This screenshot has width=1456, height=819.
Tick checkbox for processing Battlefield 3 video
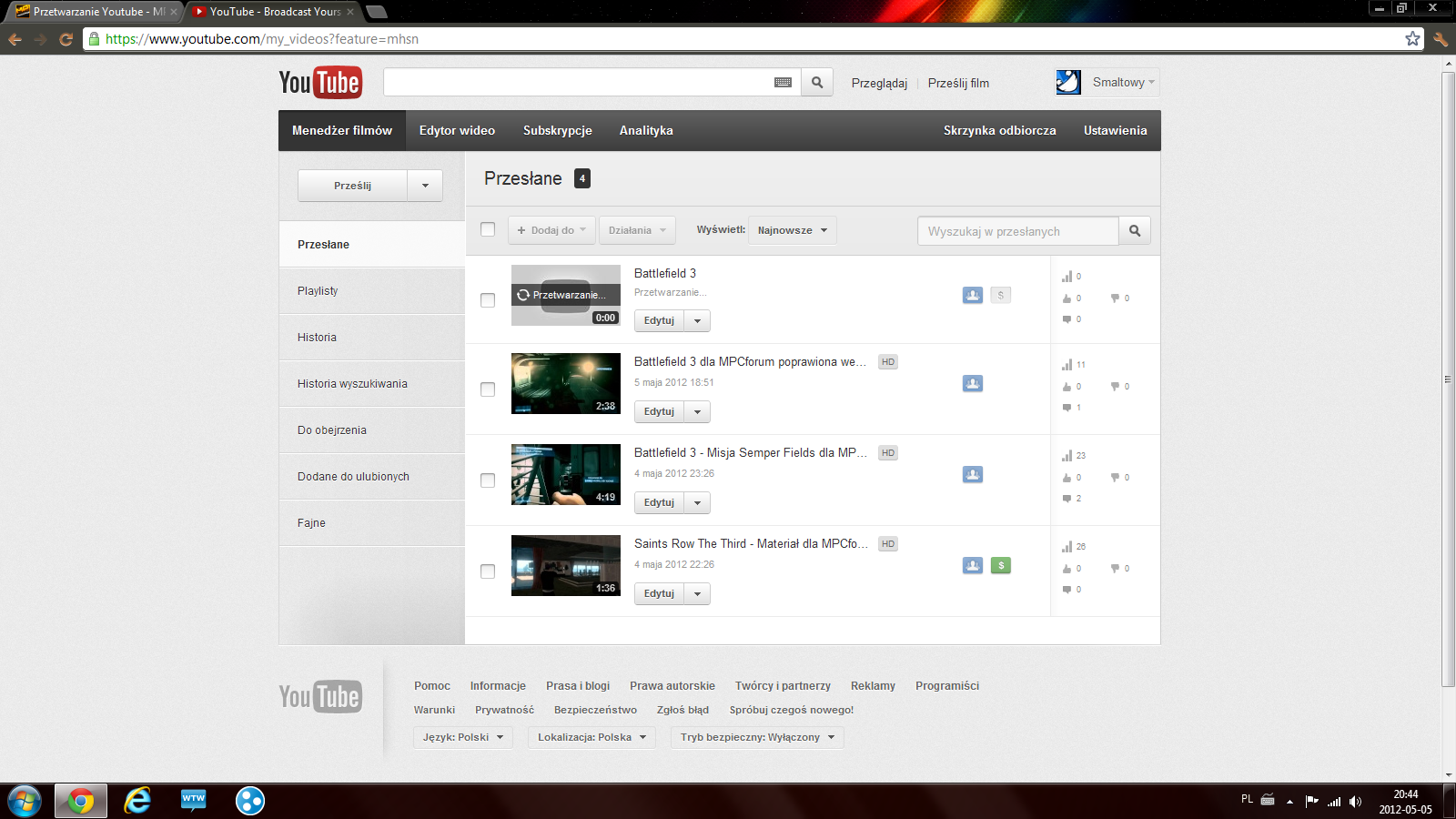488,300
